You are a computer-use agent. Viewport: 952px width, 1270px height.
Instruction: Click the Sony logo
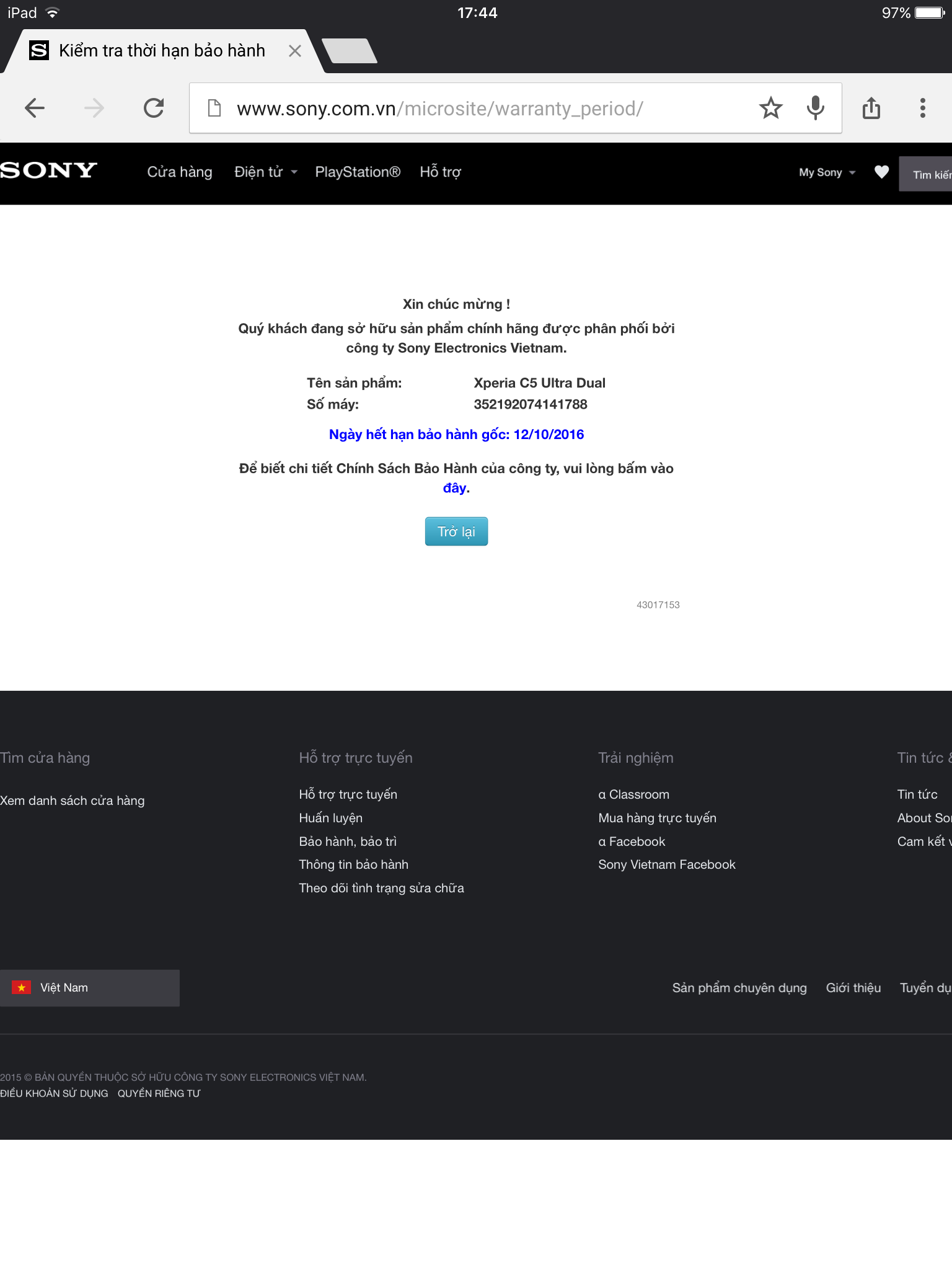pyautogui.click(x=48, y=170)
